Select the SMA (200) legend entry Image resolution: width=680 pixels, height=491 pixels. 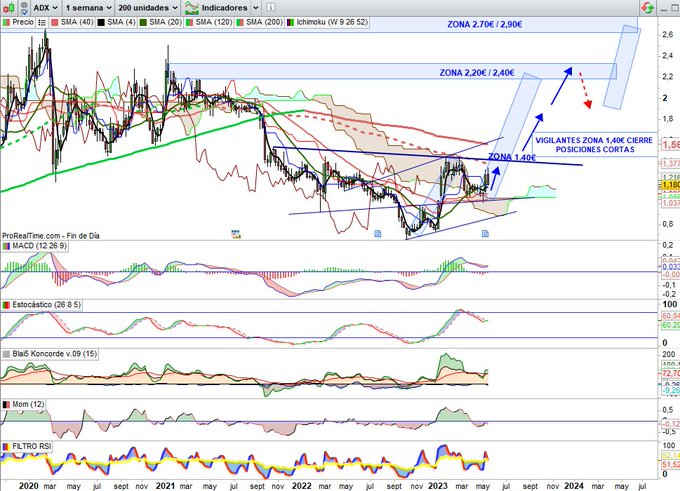(259, 22)
